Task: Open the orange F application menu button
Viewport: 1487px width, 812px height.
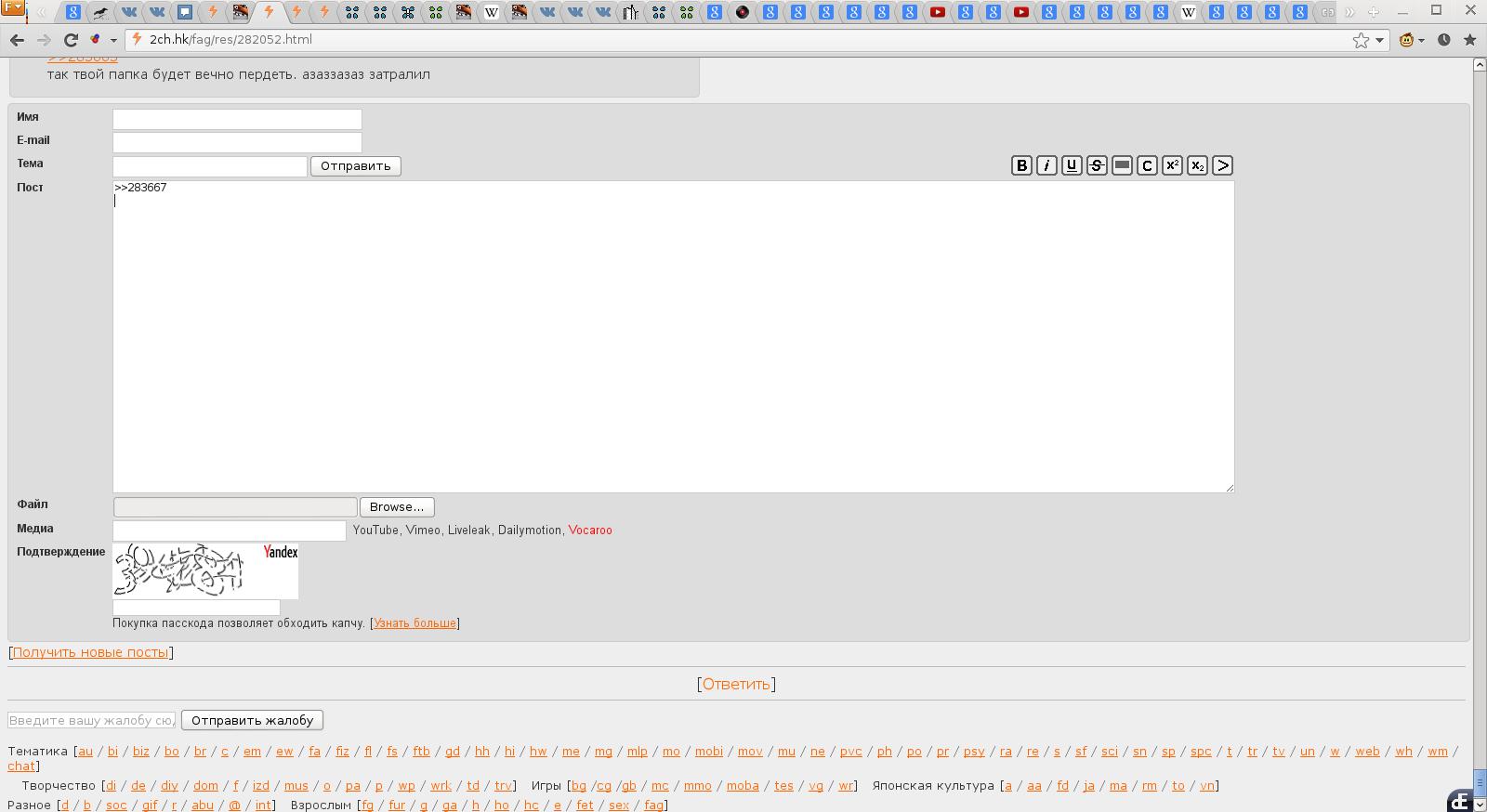Action: tap(12, 9)
